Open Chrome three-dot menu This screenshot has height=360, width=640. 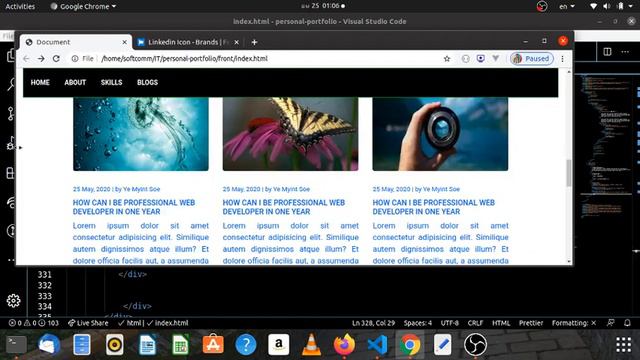point(562,59)
